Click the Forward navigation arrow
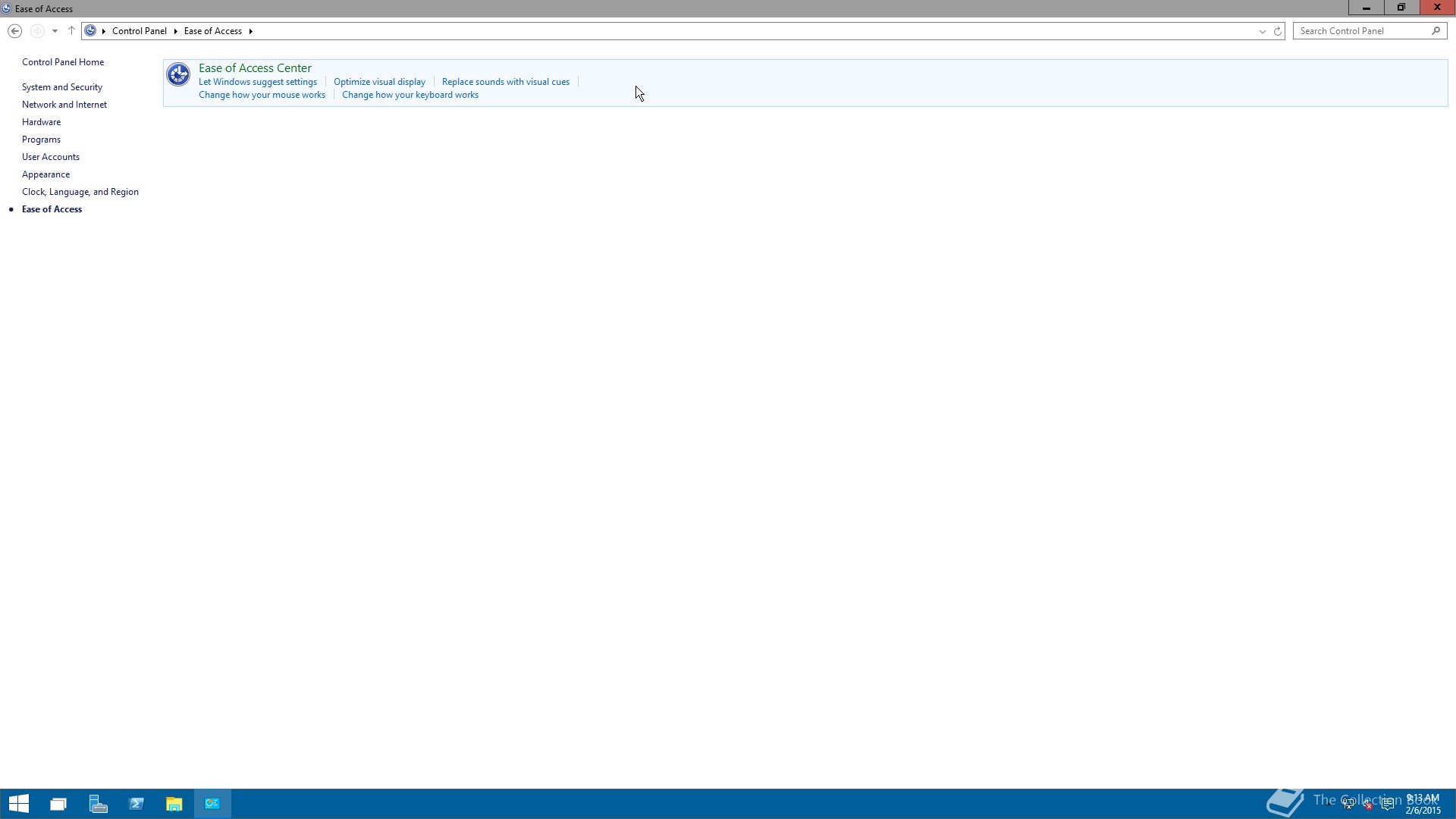The image size is (1456, 819). coord(36,31)
